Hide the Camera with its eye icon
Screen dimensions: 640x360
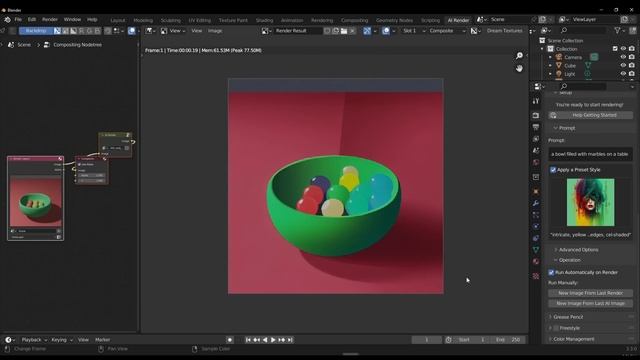click(x=623, y=57)
